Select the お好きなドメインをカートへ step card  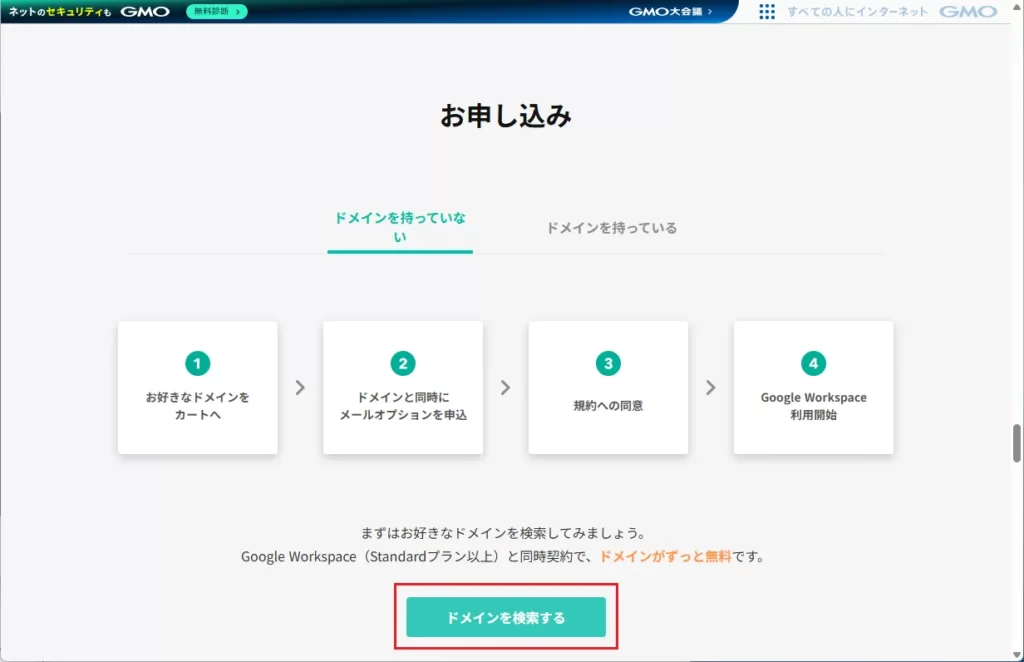click(x=197, y=388)
